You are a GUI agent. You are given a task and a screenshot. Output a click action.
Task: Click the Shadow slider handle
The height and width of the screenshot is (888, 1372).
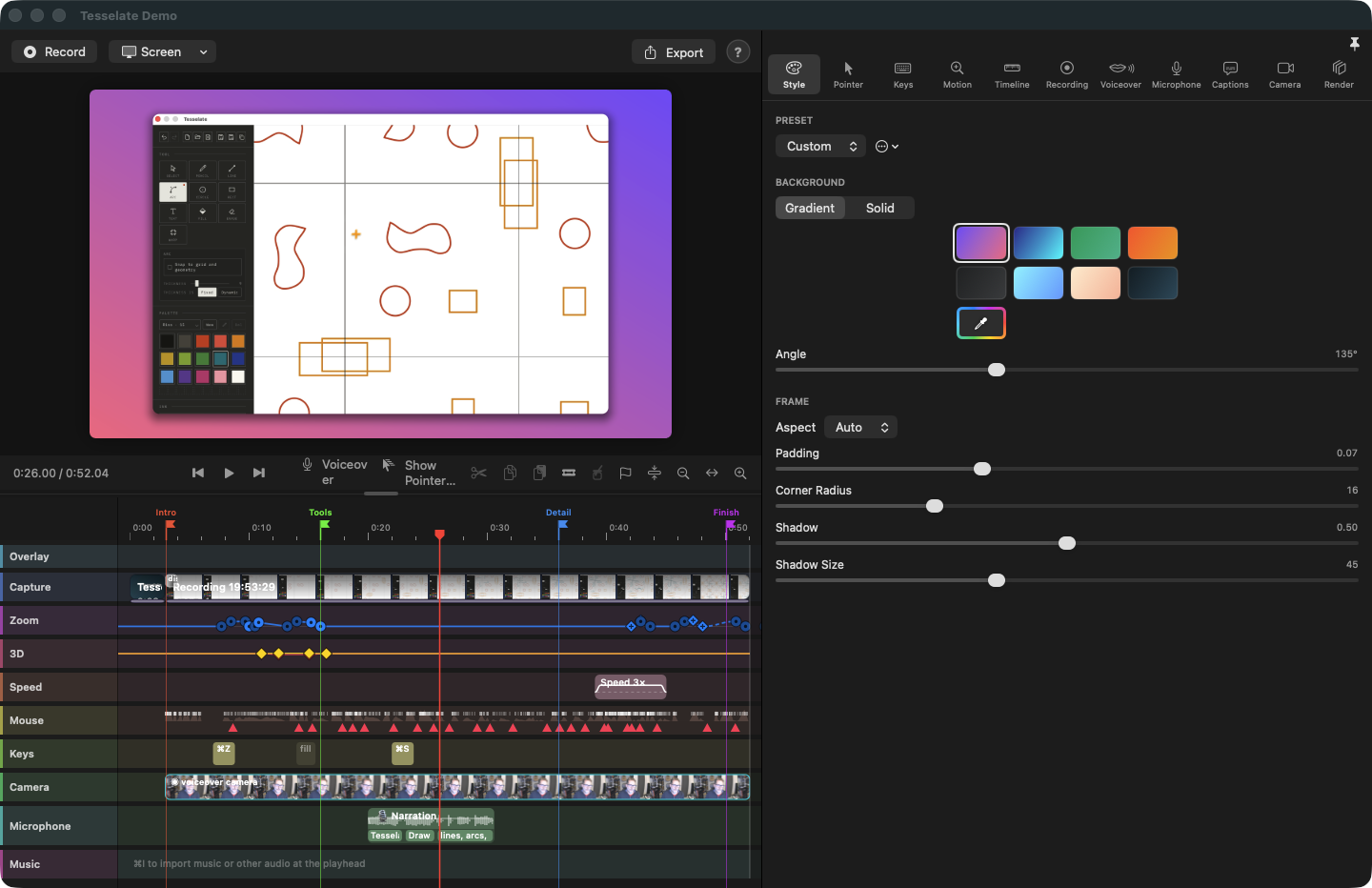pos(1067,543)
